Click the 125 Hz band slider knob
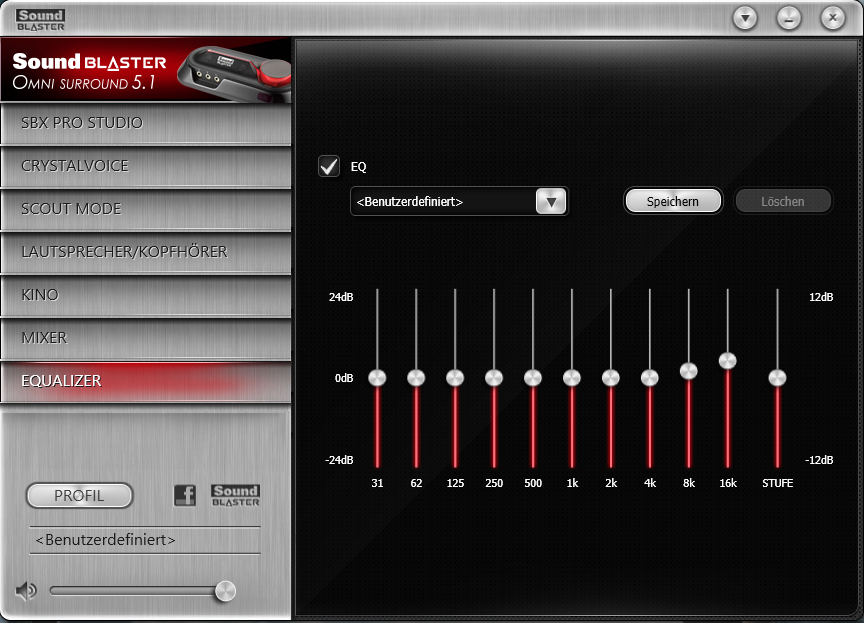Viewport: 864px width, 623px height. point(455,378)
